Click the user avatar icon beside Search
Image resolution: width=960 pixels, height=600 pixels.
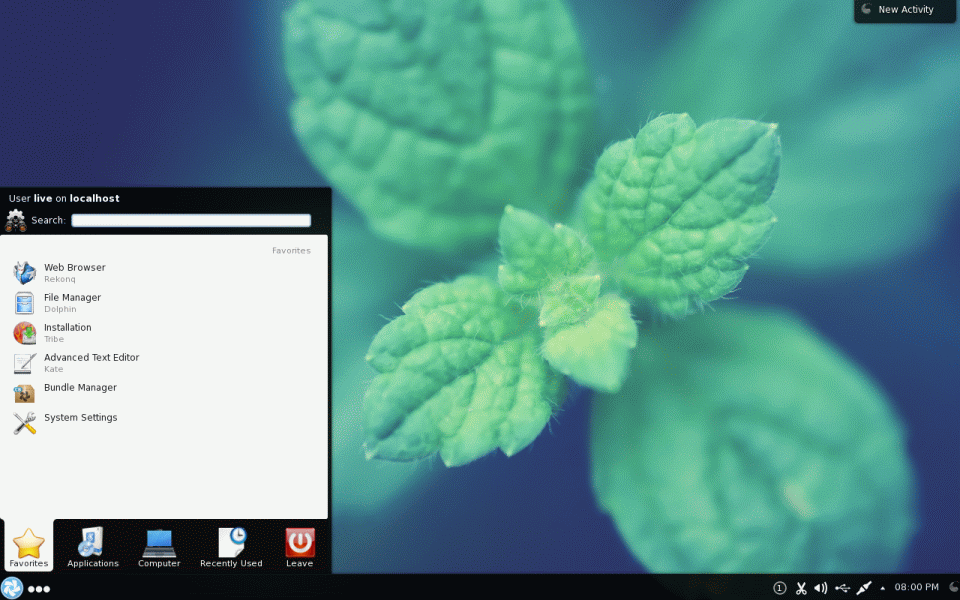[x=15, y=220]
